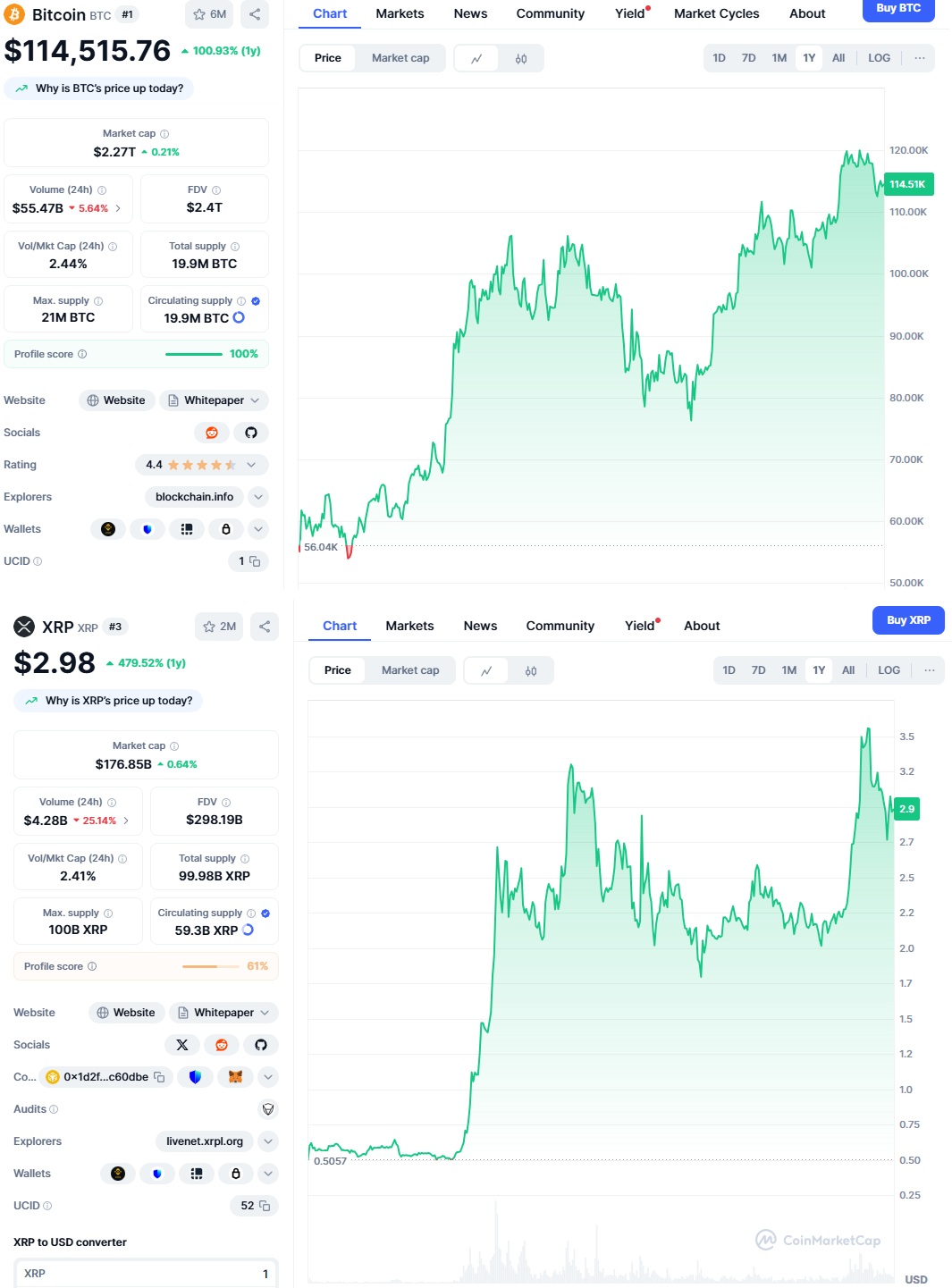Click the XRP converter amount input field
The width and height of the screenshot is (952, 1288).
[x=147, y=1274]
